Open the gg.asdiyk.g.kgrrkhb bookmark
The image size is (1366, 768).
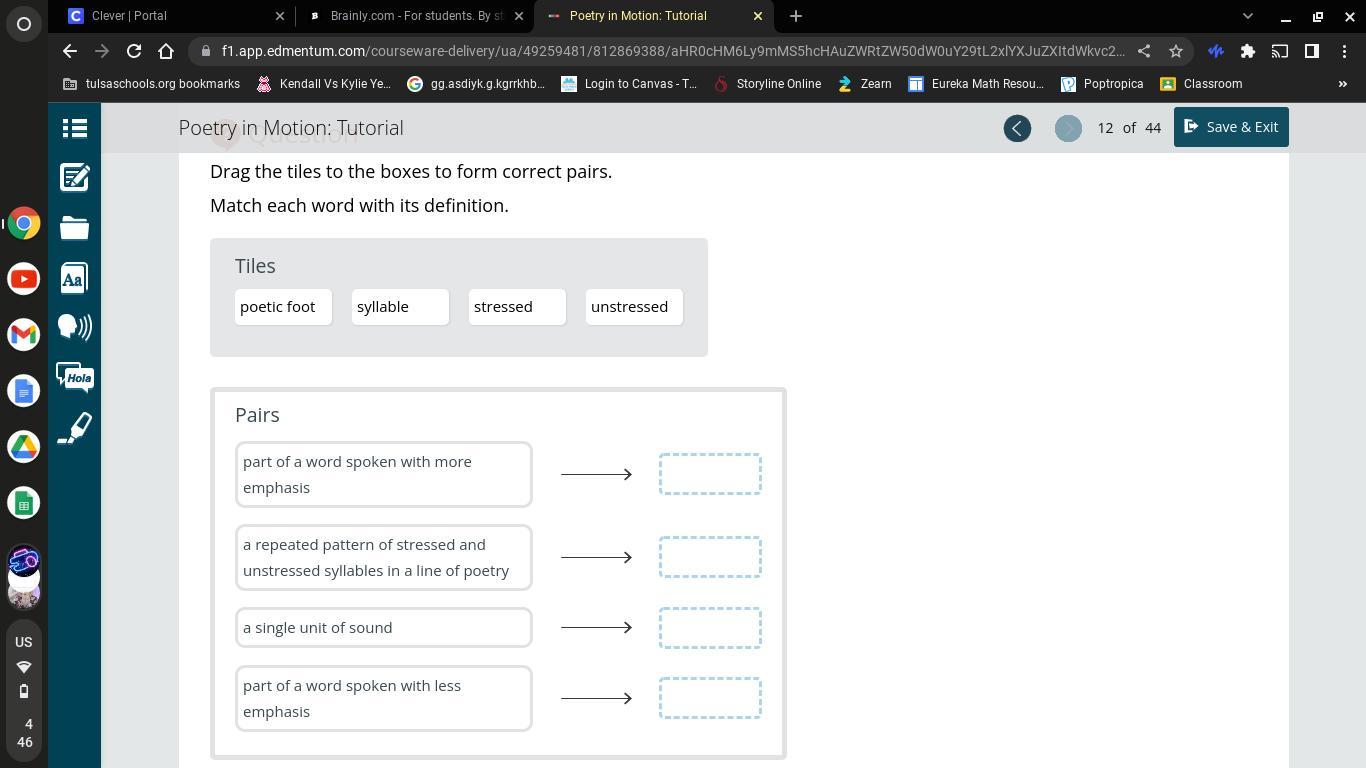click(x=477, y=84)
